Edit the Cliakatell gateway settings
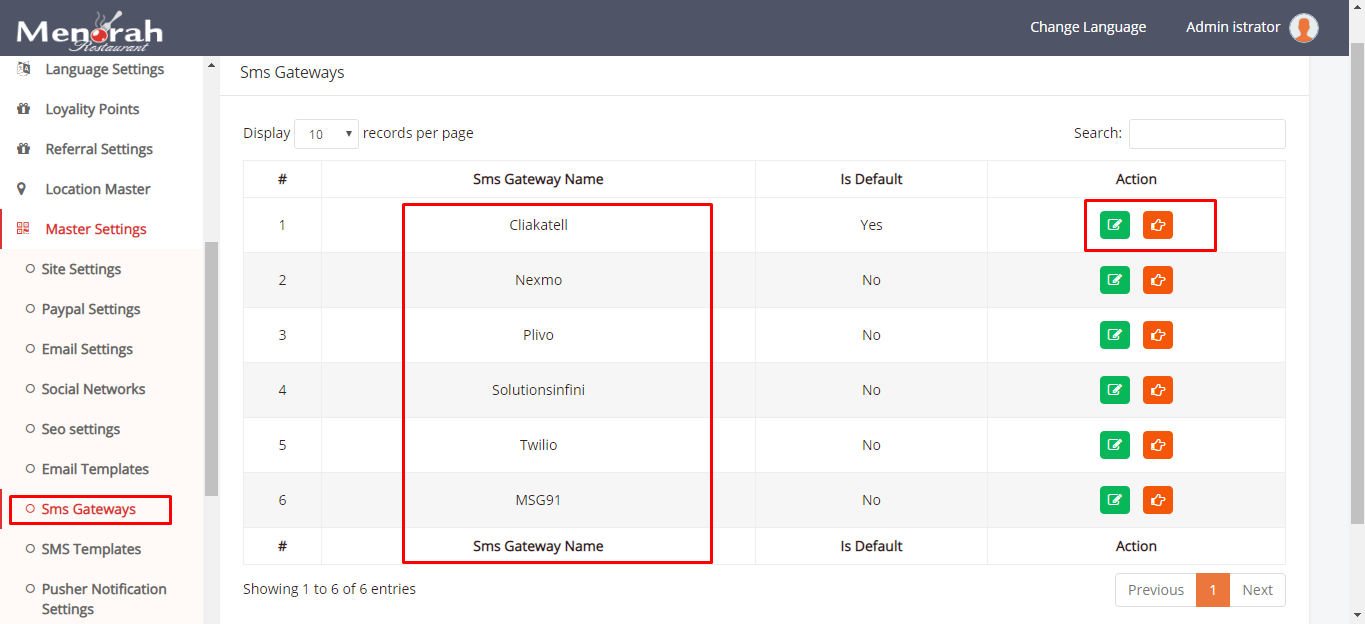 1114,225
